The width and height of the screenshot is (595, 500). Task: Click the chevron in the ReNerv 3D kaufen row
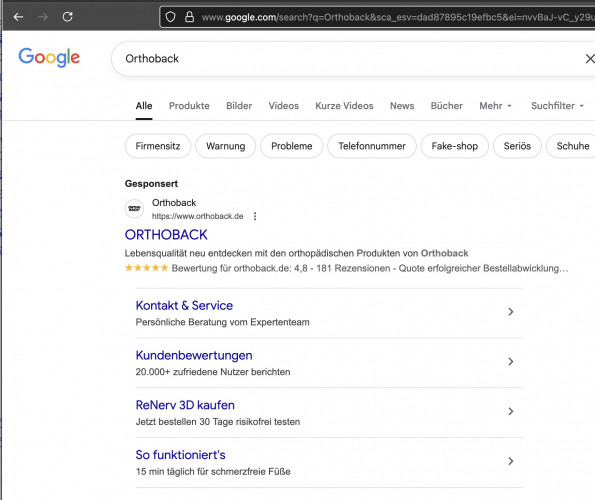pyautogui.click(x=511, y=411)
